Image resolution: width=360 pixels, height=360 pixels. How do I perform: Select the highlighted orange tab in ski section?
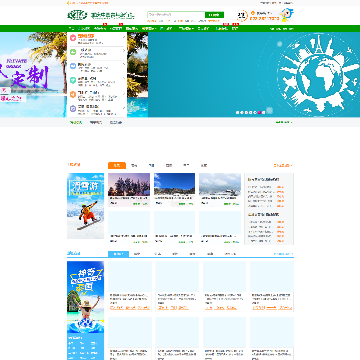[x=117, y=165]
